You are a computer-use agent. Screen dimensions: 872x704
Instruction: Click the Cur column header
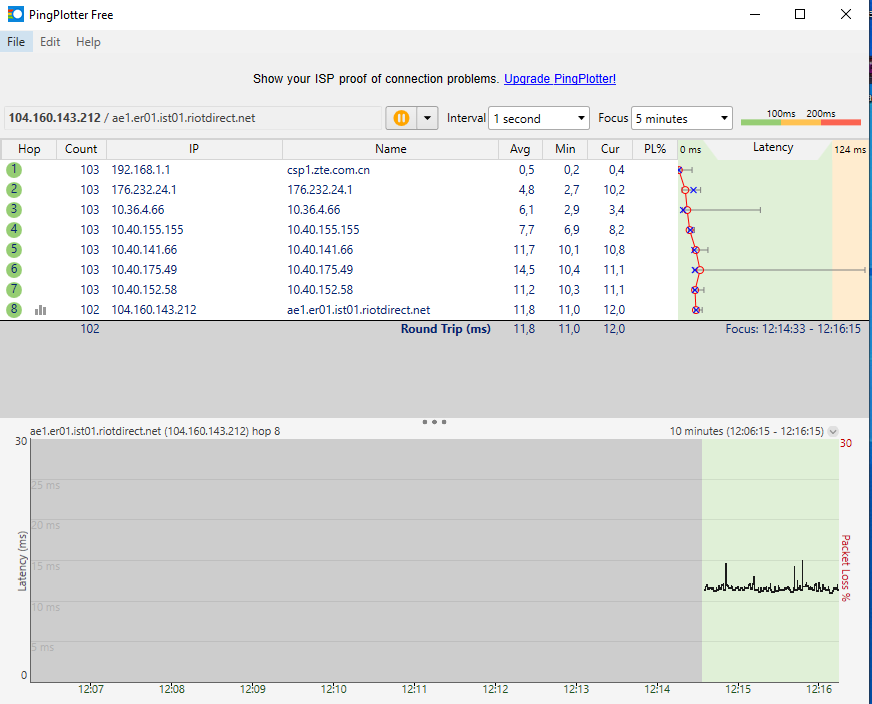tap(610, 149)
